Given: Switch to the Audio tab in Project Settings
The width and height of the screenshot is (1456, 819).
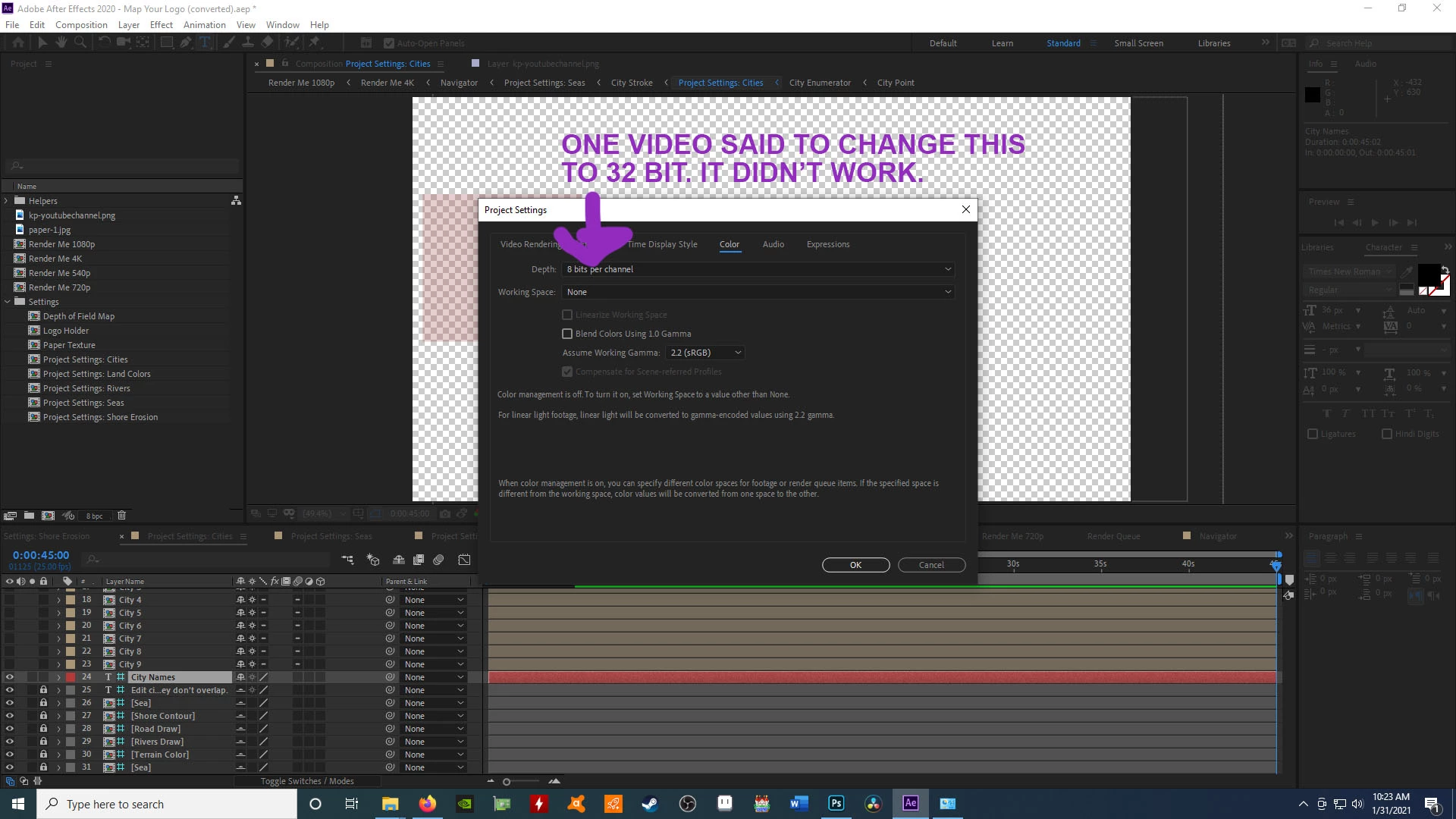Looking at the screenshot, I should (773, 244).
